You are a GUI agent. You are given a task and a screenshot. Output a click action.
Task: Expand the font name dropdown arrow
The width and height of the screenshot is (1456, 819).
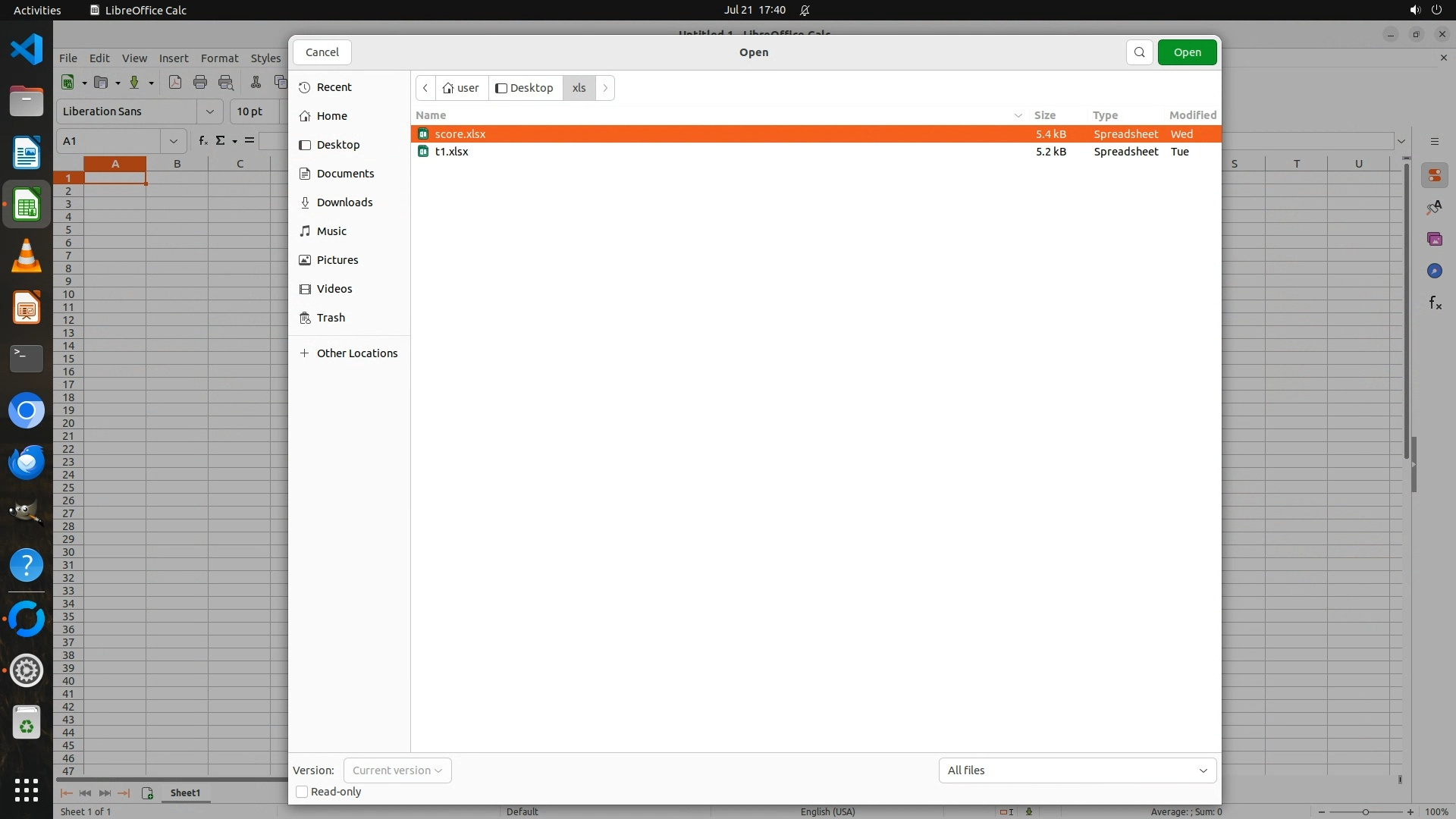(x=209, y=111)
